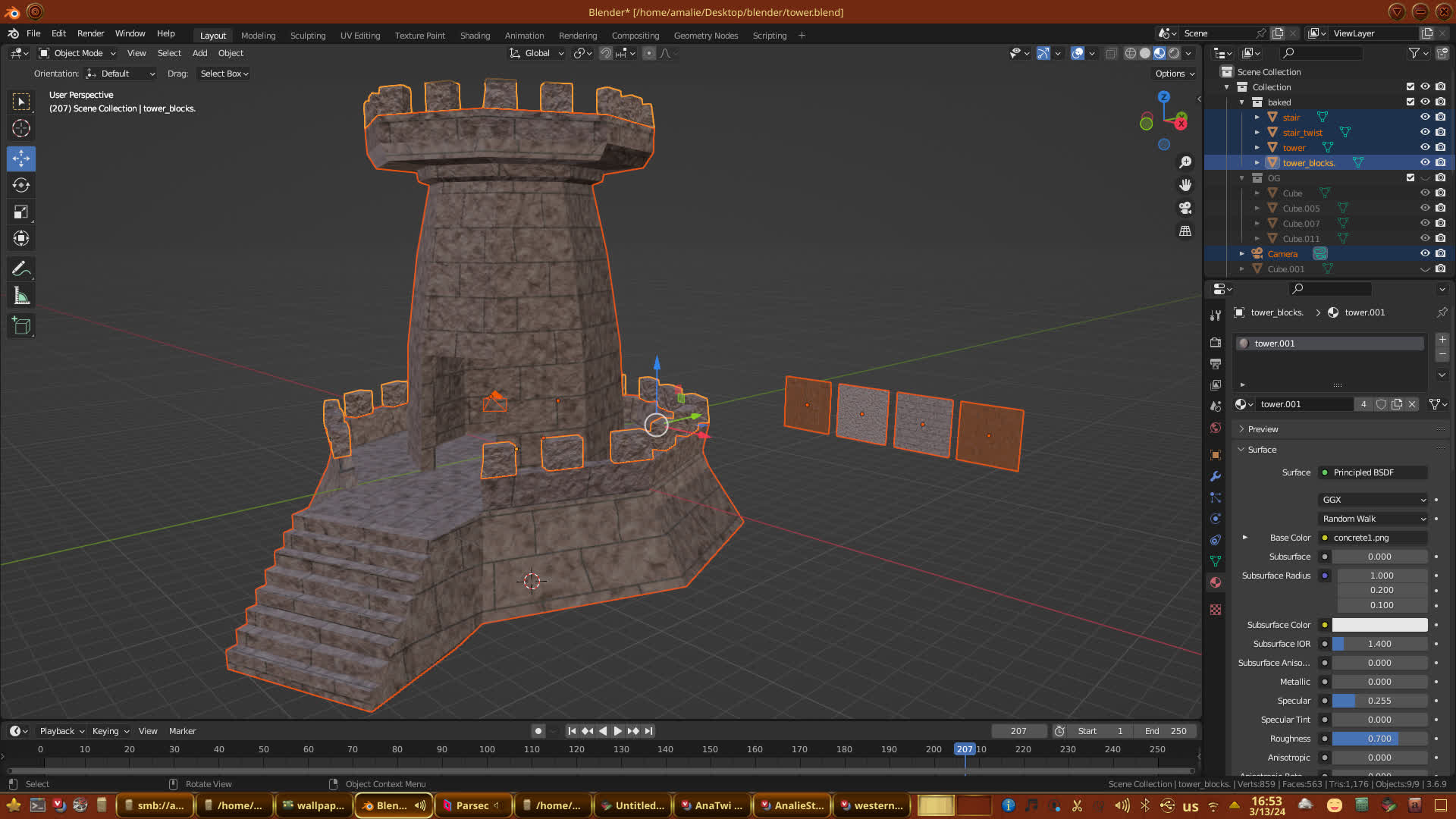The image size is (1456, 819).
Task: Click the Options button in viewport
Action: [x=1175, y=74]
